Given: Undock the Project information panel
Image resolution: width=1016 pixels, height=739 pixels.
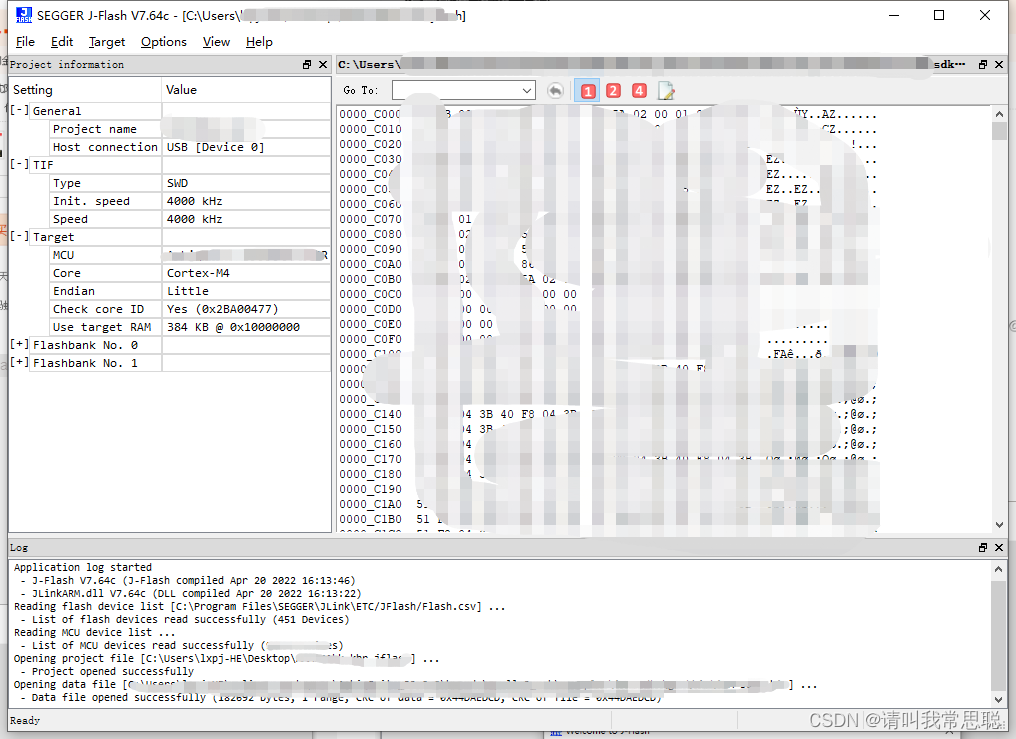Looking at the screenshot, I should click(307, 64).
